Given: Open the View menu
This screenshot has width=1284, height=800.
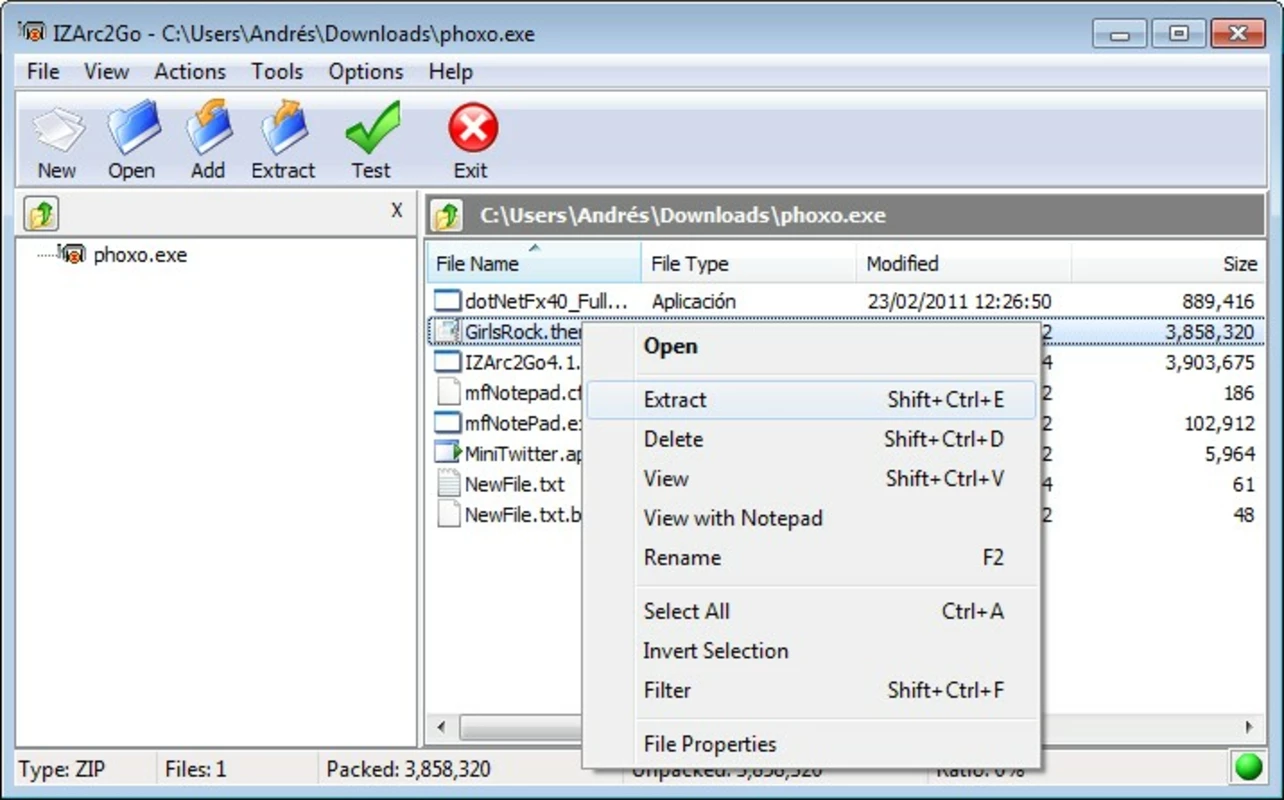Looking at the screenshot, I should coord(106,72).
